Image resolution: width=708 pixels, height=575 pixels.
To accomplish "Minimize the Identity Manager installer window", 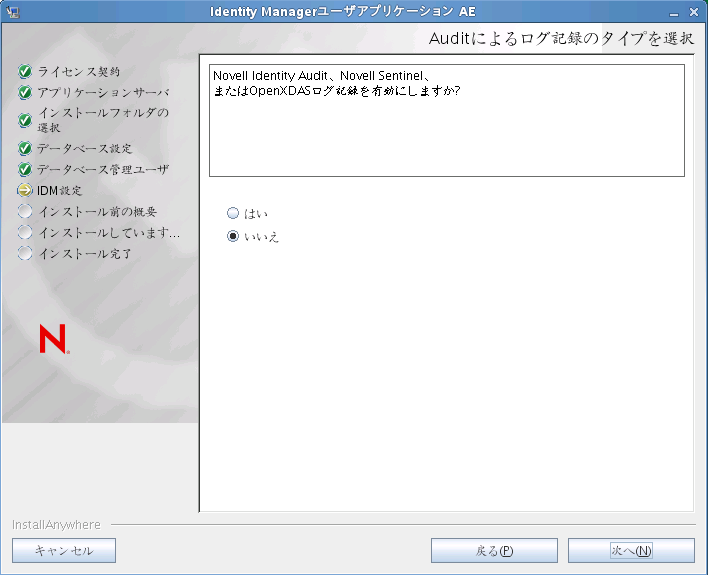I will click(x=674, y=13).
